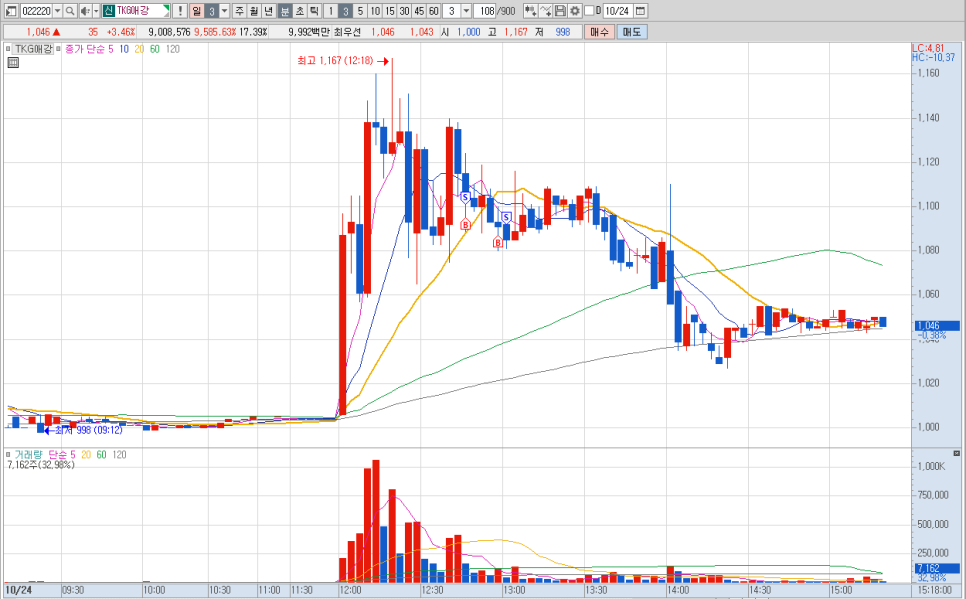The image size is (966, 599).
Task: Click the 7,162 volume tag on the volume axis
Action: (936, 568)
